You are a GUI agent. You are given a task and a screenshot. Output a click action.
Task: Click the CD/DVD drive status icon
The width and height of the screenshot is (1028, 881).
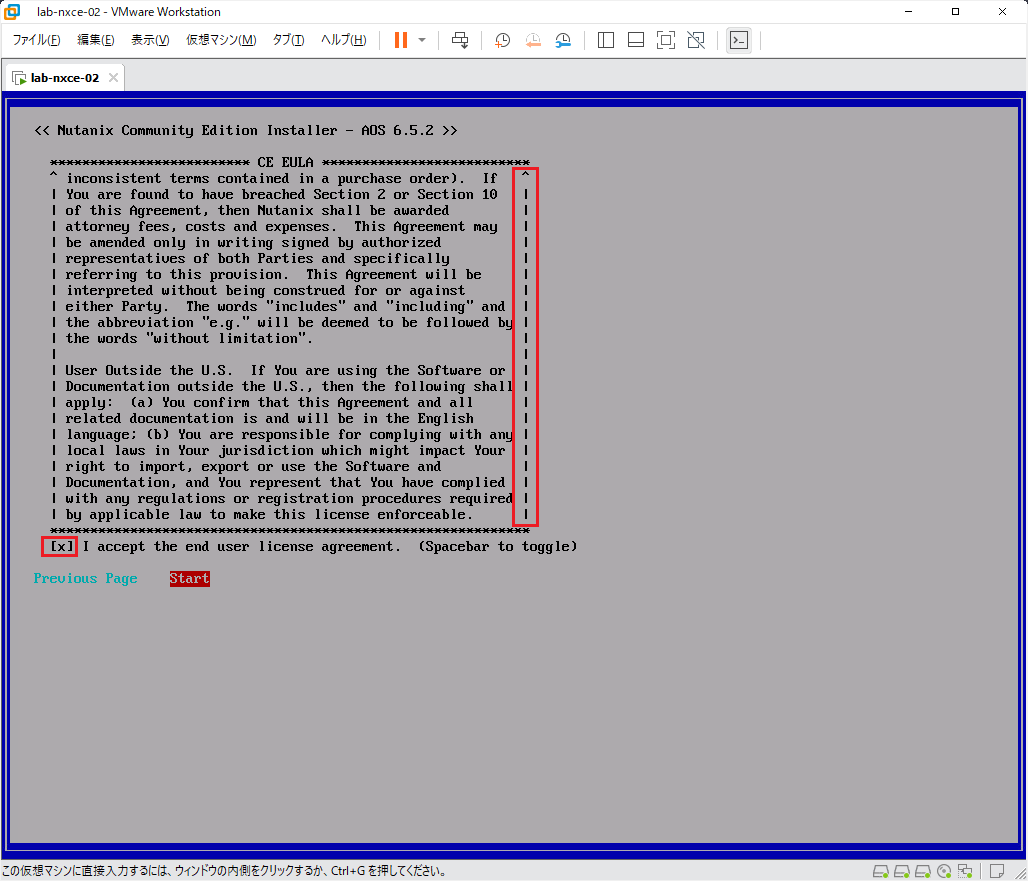(x=944, y=871)
